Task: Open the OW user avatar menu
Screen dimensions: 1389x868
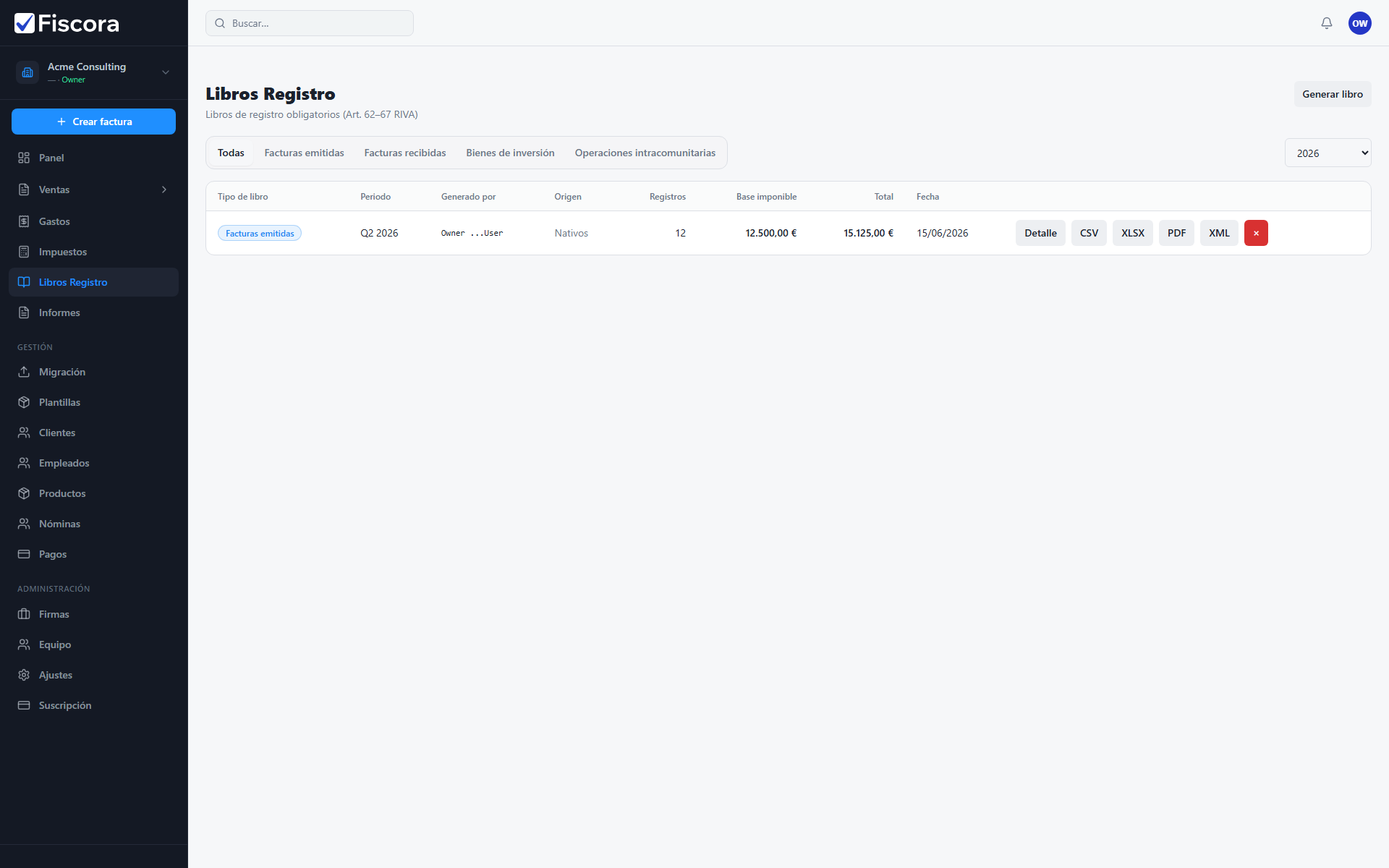Action: click(1359, 23)
